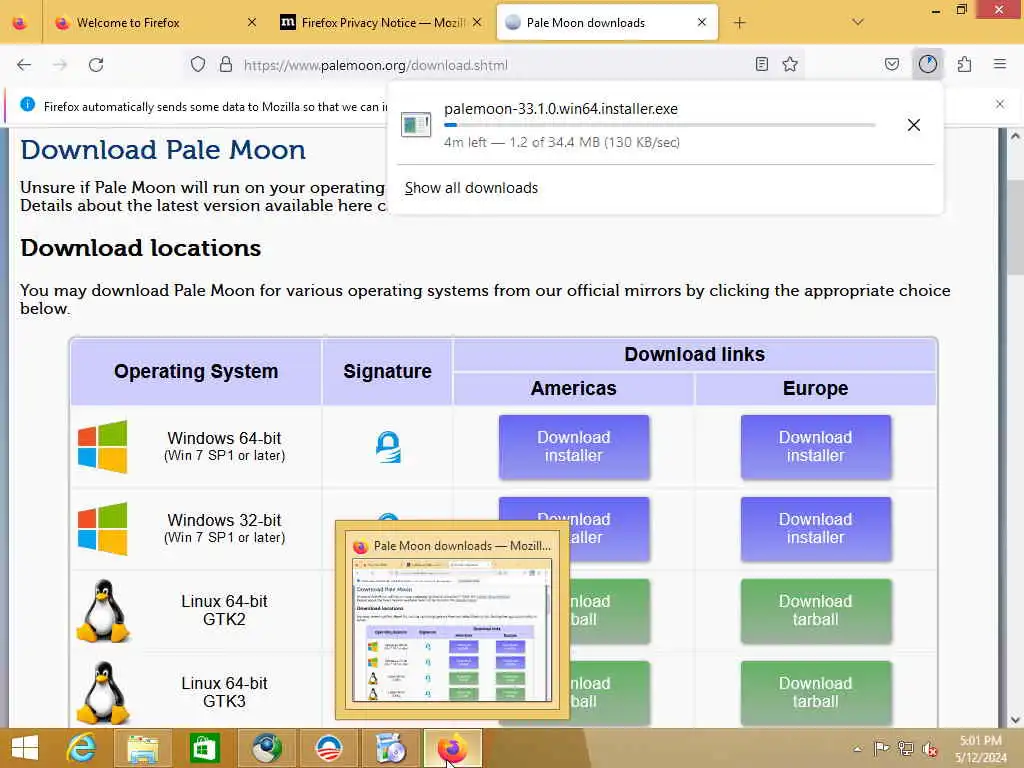Expand the list all tabs chevron
Image resolution: width=1024 pixels, height=768 pixels.
[858, 22]
